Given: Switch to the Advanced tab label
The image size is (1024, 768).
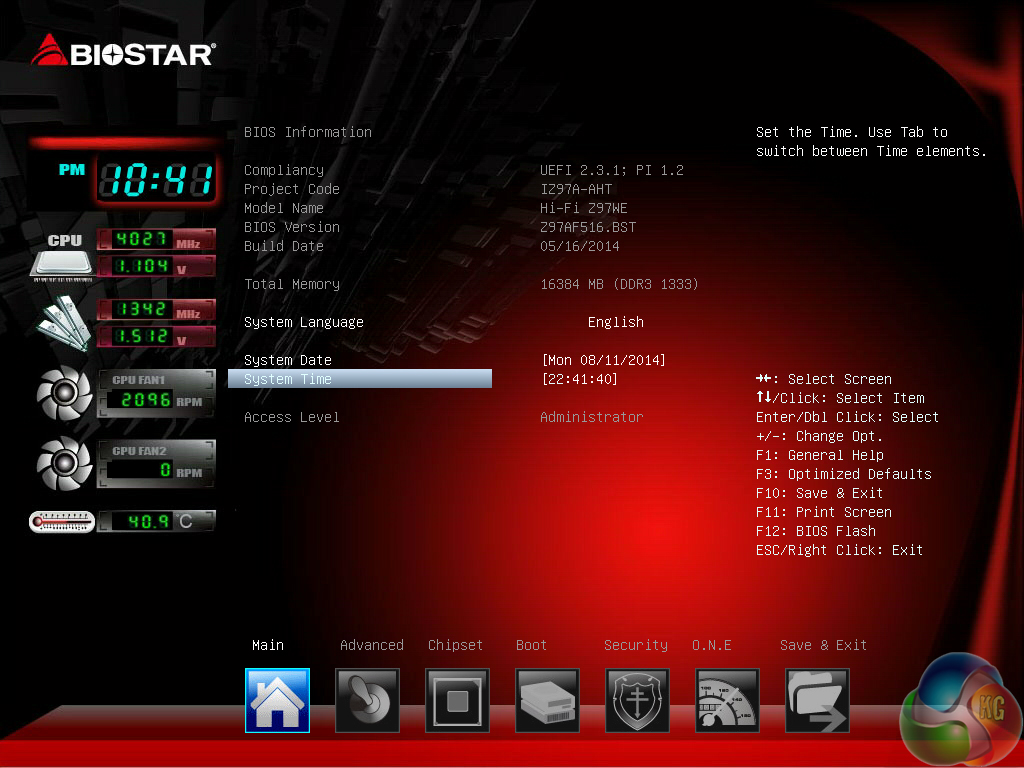Looking at the screenshot, I should tap(372, 645).
